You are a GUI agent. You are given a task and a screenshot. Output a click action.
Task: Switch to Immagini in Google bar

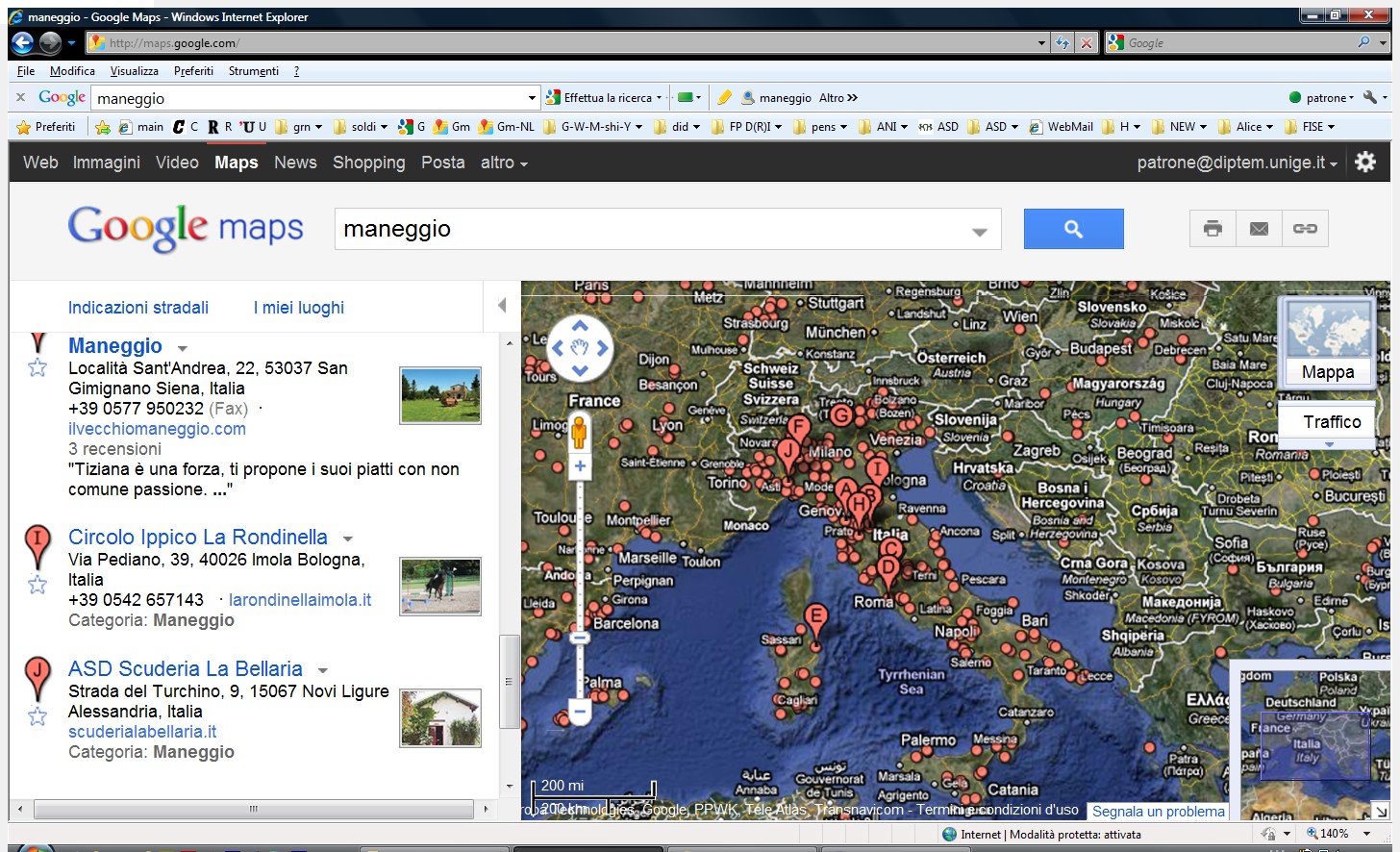106,163
